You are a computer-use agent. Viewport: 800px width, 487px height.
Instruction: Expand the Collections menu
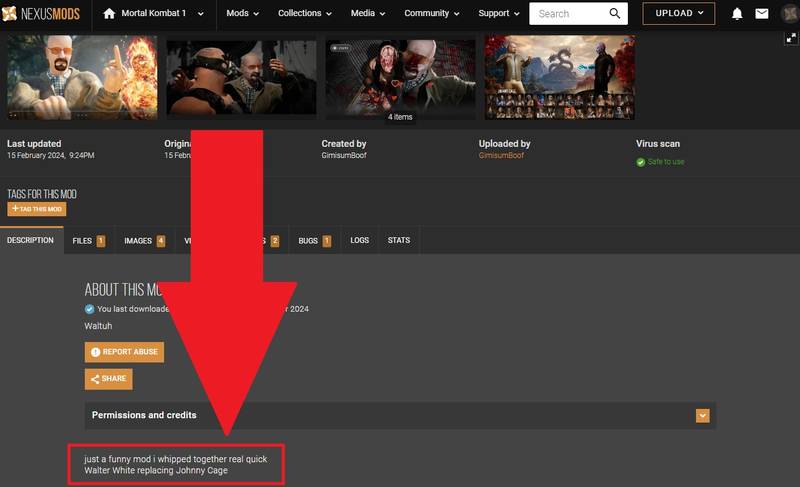pyautogui.click(x=305, y=13)
